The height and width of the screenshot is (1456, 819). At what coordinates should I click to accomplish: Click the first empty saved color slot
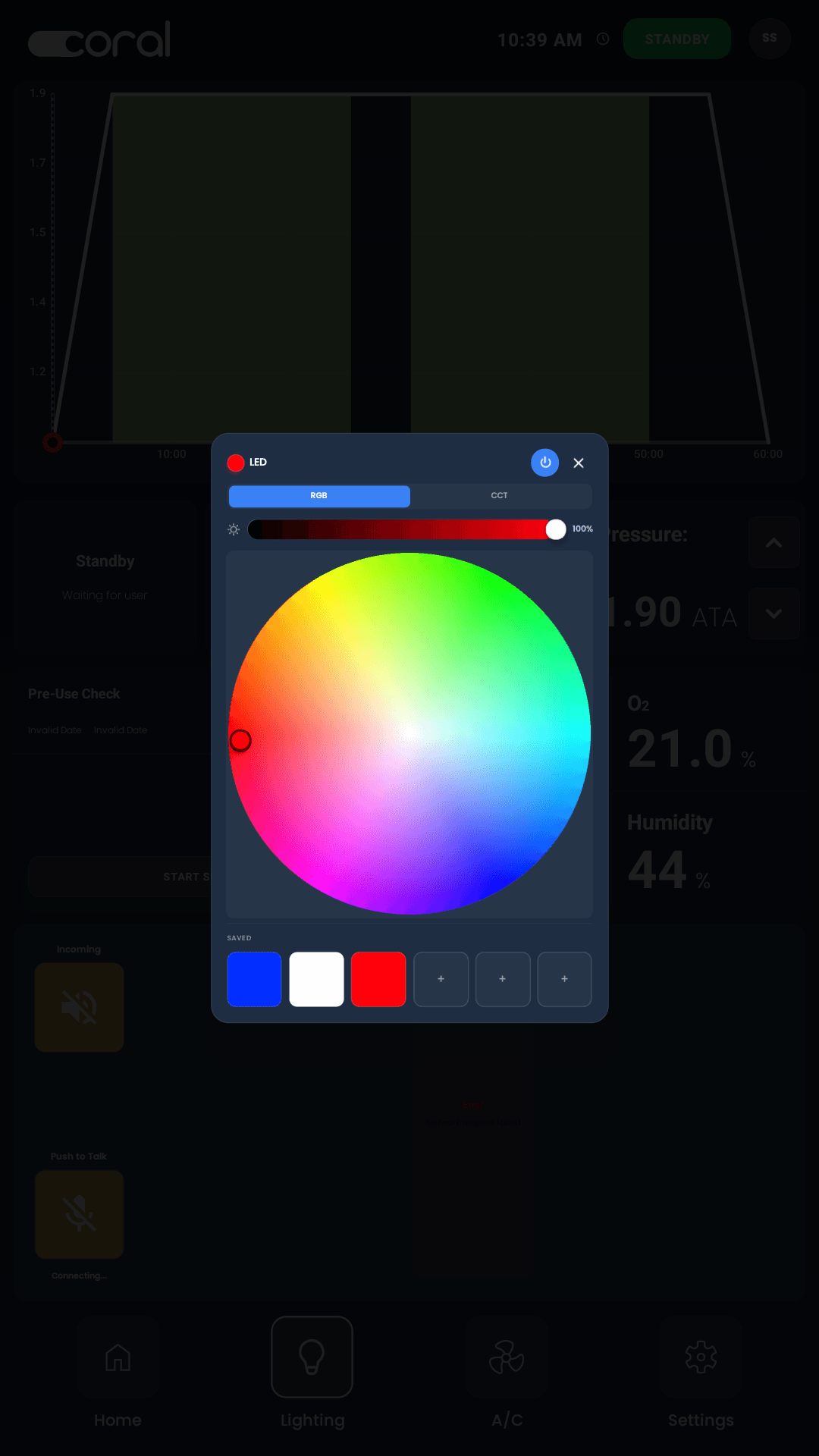point(441,979)
